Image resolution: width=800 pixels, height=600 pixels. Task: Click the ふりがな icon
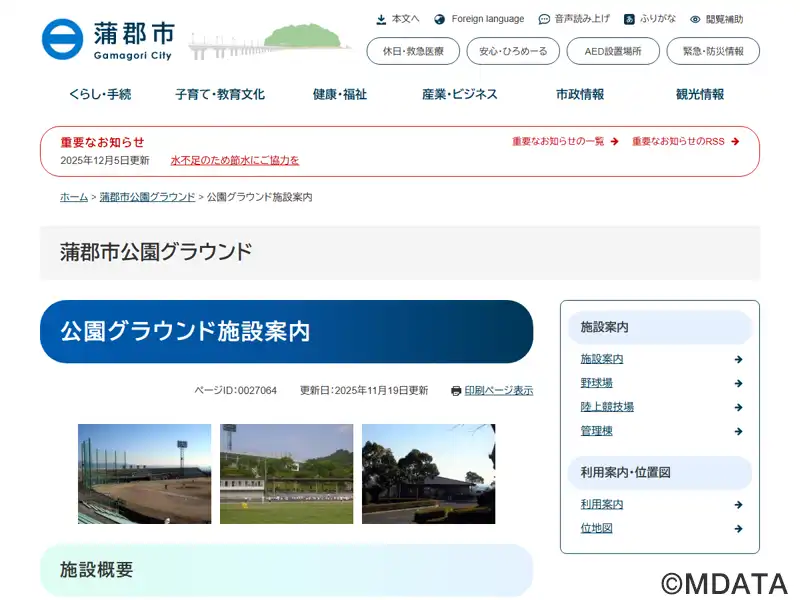(x=629, y=19)
